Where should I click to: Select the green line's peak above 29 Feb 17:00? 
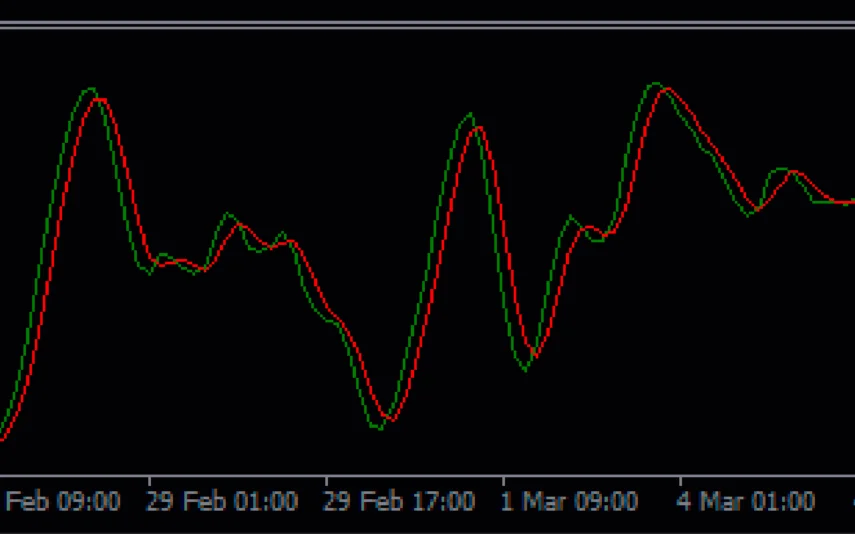click(x=469, y=114)
